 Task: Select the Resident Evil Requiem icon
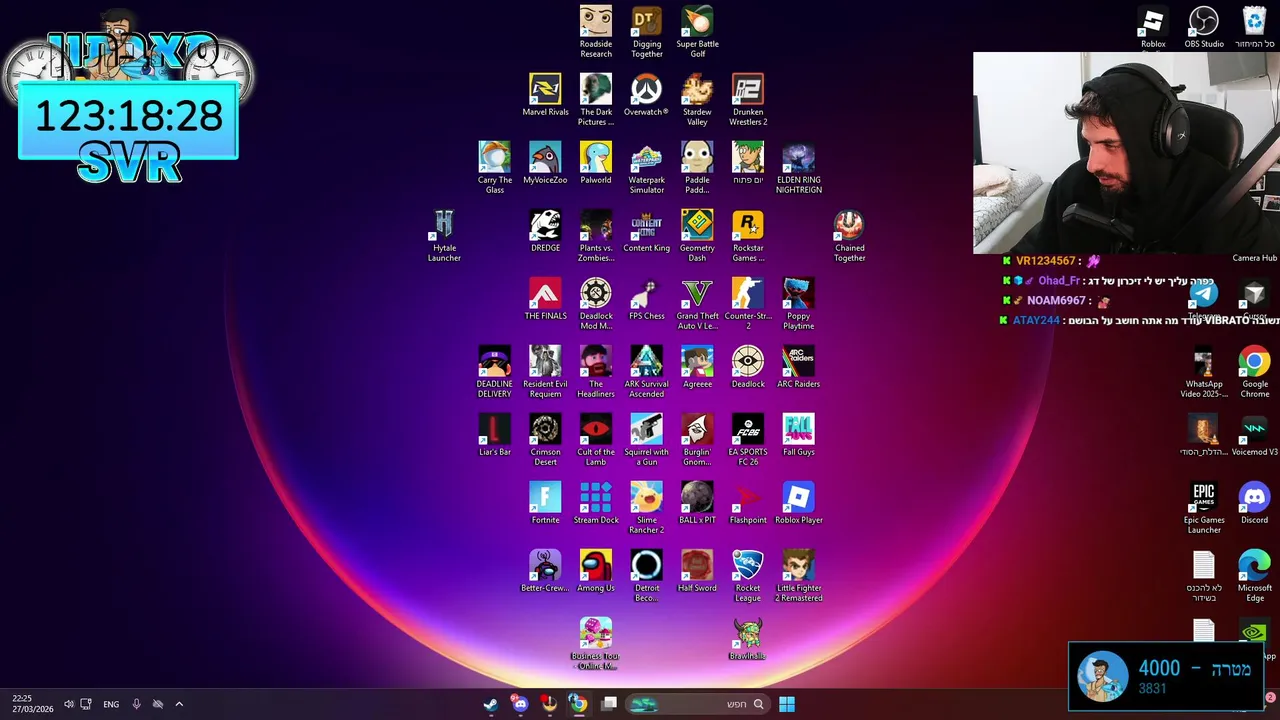click(x=545, y=372)
